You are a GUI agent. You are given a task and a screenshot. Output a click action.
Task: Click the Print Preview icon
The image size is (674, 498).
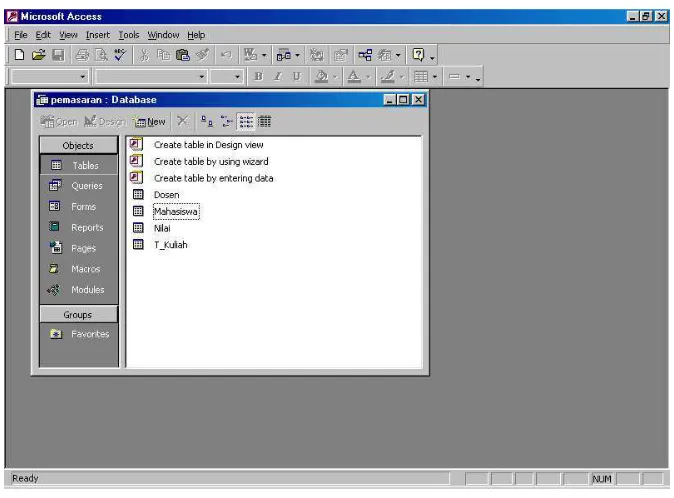point(101,55)
